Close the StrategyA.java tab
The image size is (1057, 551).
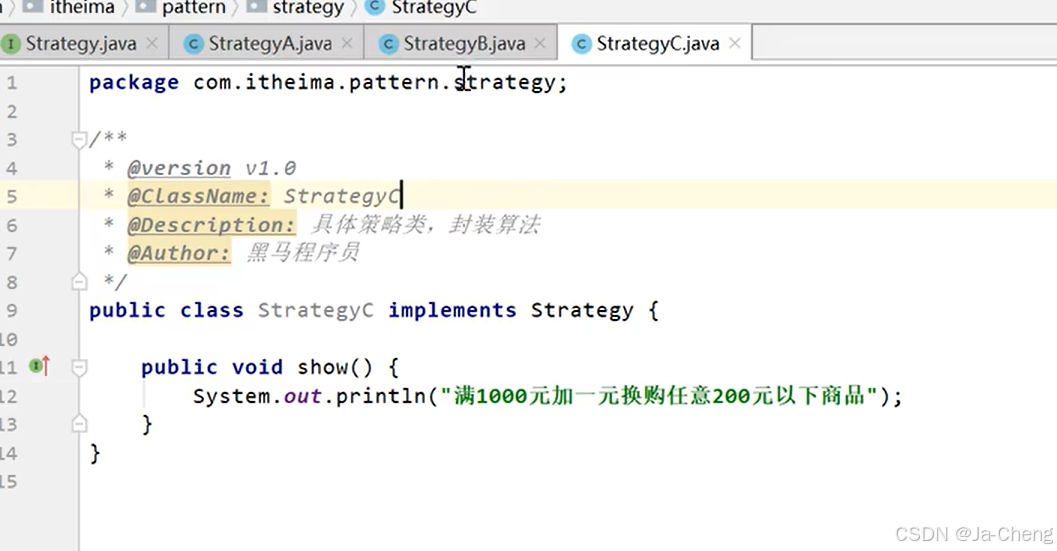coord(347,44)
